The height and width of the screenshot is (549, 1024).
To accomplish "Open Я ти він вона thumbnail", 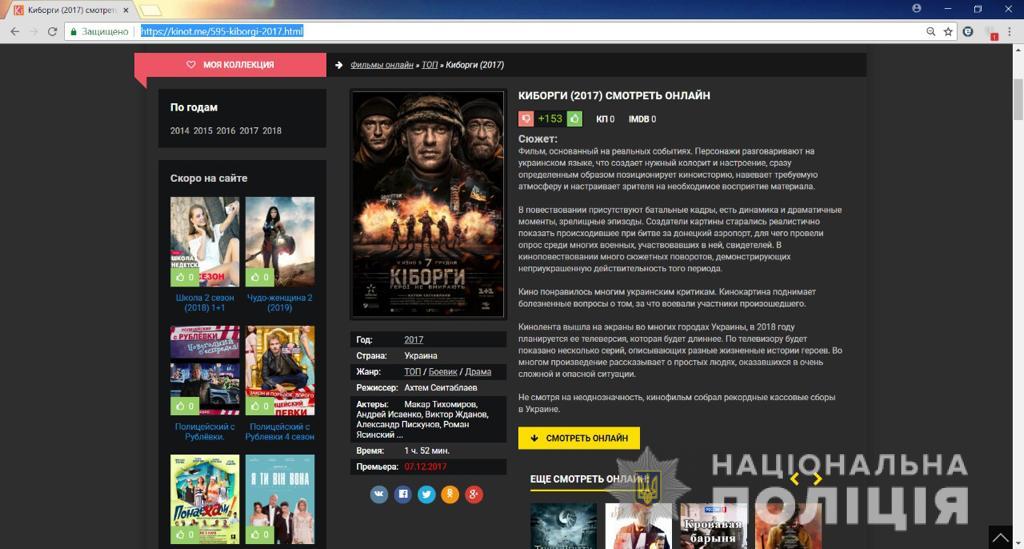I will tap(280, 499).
